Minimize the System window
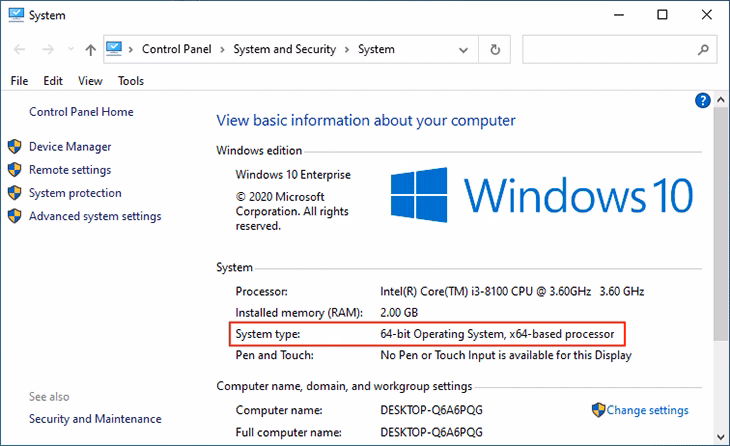730x446 pixels. click(619, 15)
